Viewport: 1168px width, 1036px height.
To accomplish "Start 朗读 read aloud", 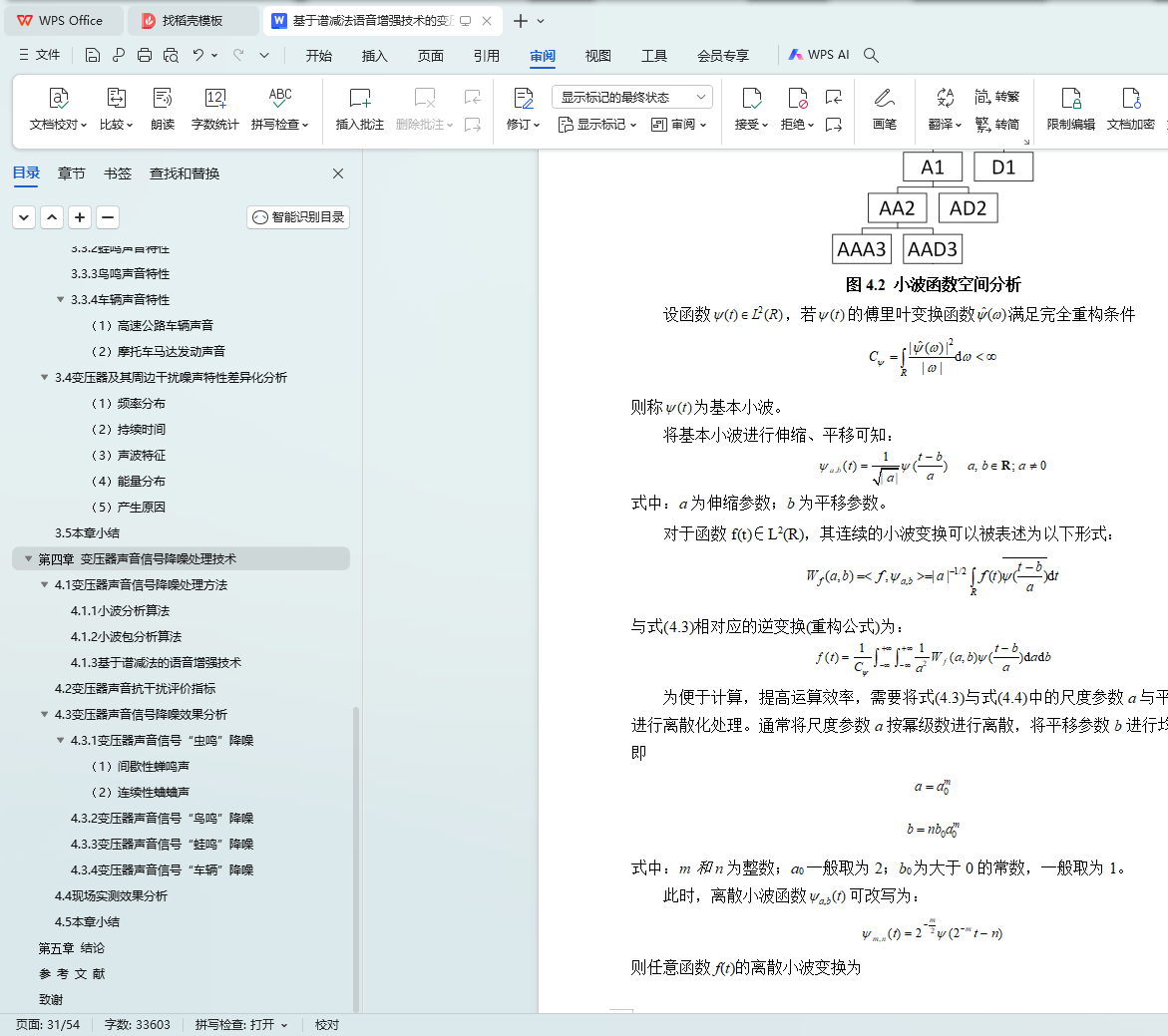I will coord(163,109).
